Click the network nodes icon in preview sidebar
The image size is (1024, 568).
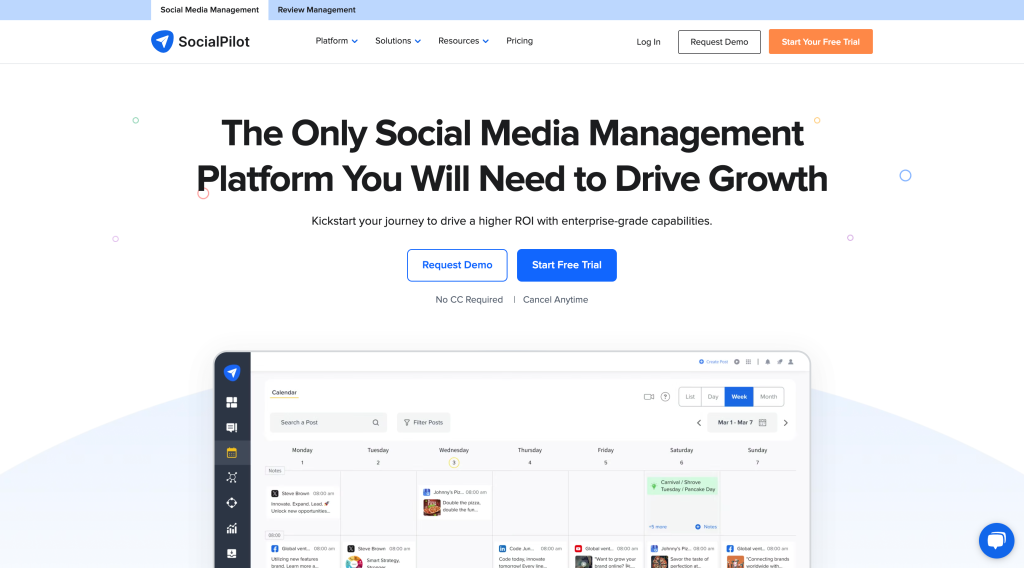[232, 478]
